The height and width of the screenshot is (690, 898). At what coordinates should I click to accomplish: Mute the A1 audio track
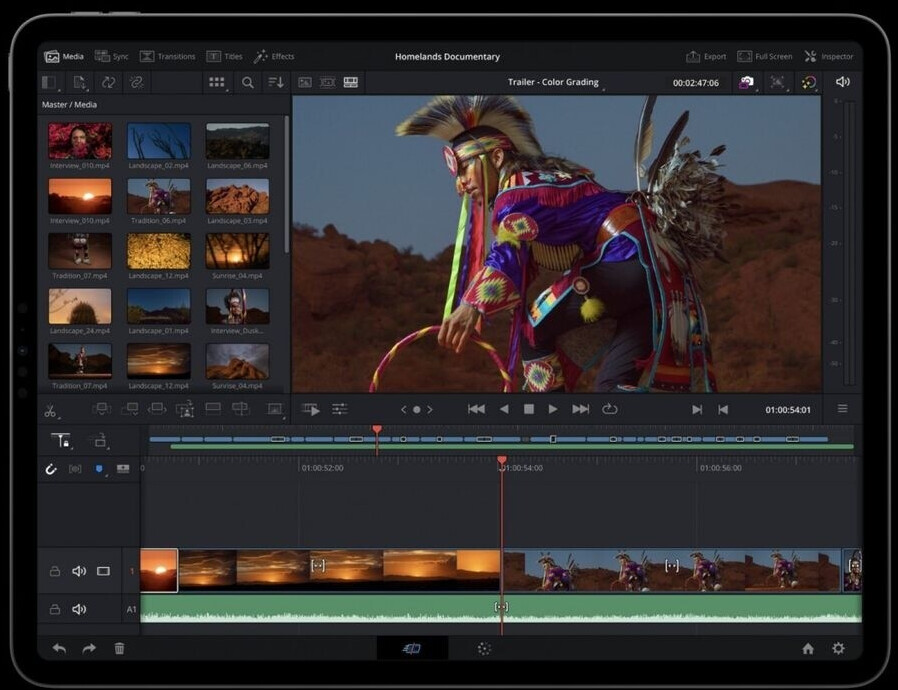point(79,609)
